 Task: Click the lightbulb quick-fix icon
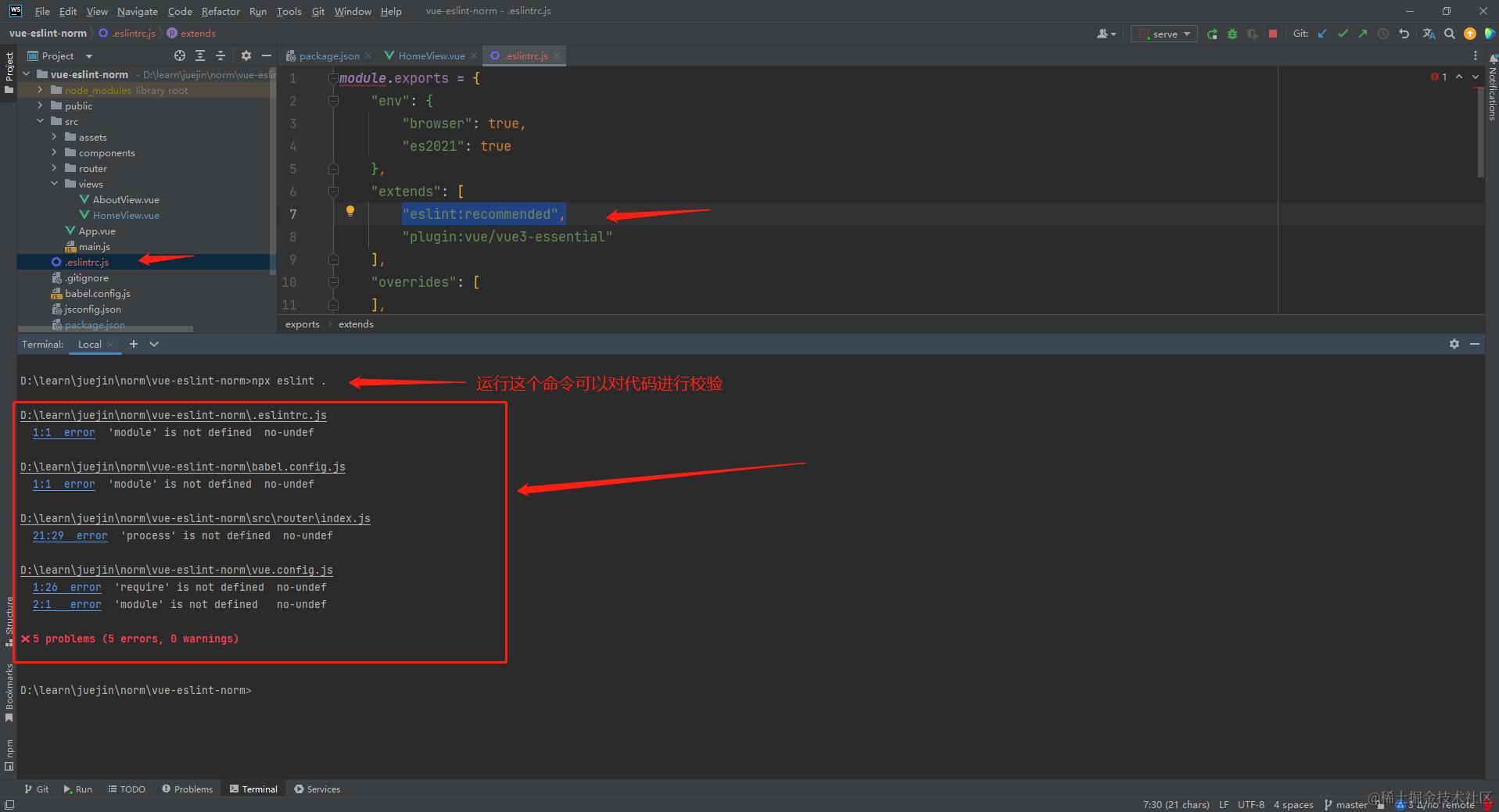pyautogui.click(x=350, y=211)
